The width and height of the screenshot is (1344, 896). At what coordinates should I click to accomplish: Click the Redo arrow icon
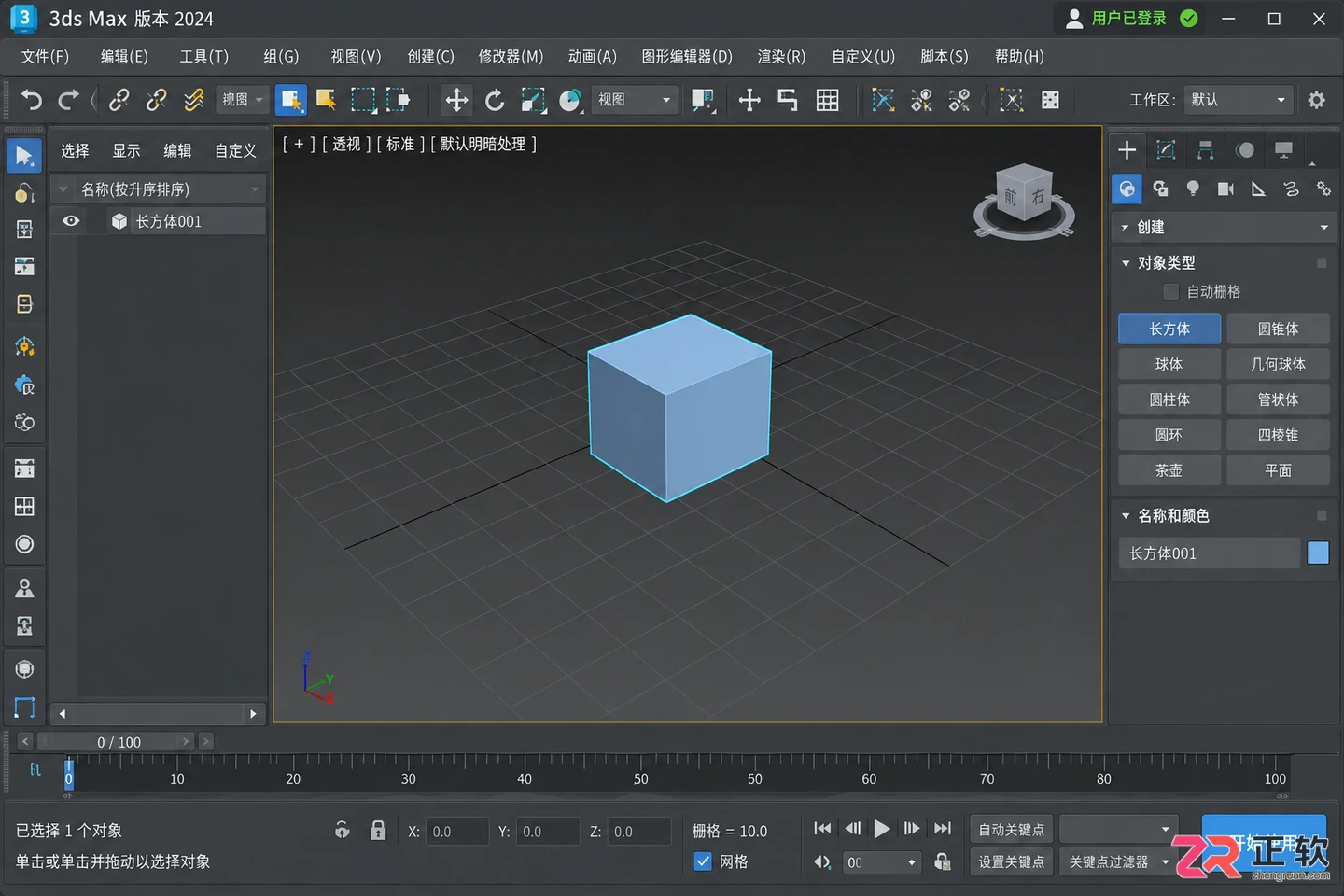68,100
